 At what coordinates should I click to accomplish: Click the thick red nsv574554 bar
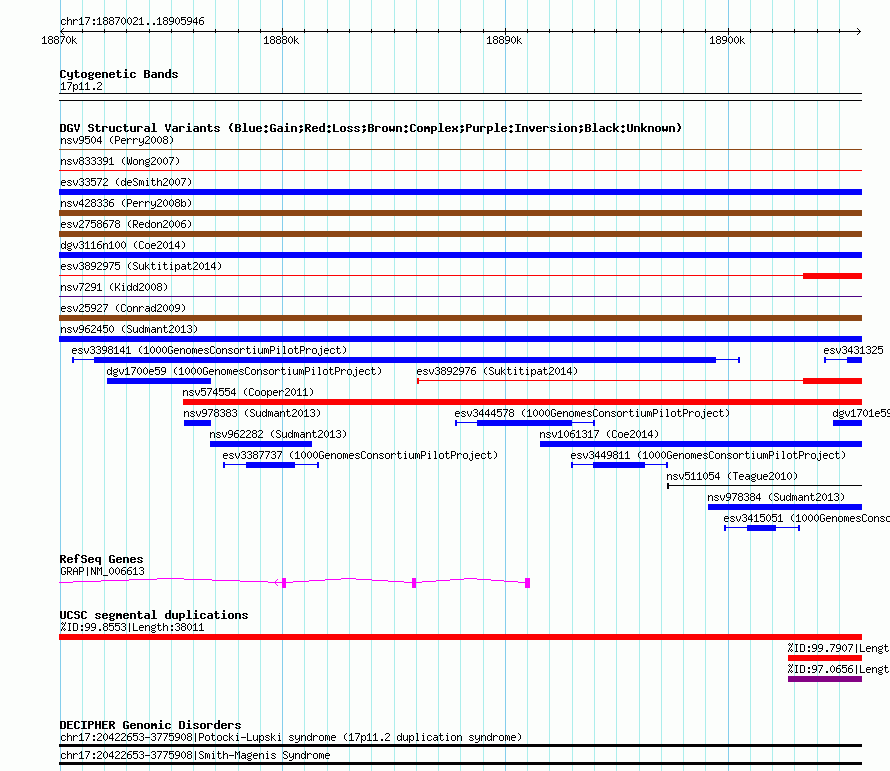(522, 402)
